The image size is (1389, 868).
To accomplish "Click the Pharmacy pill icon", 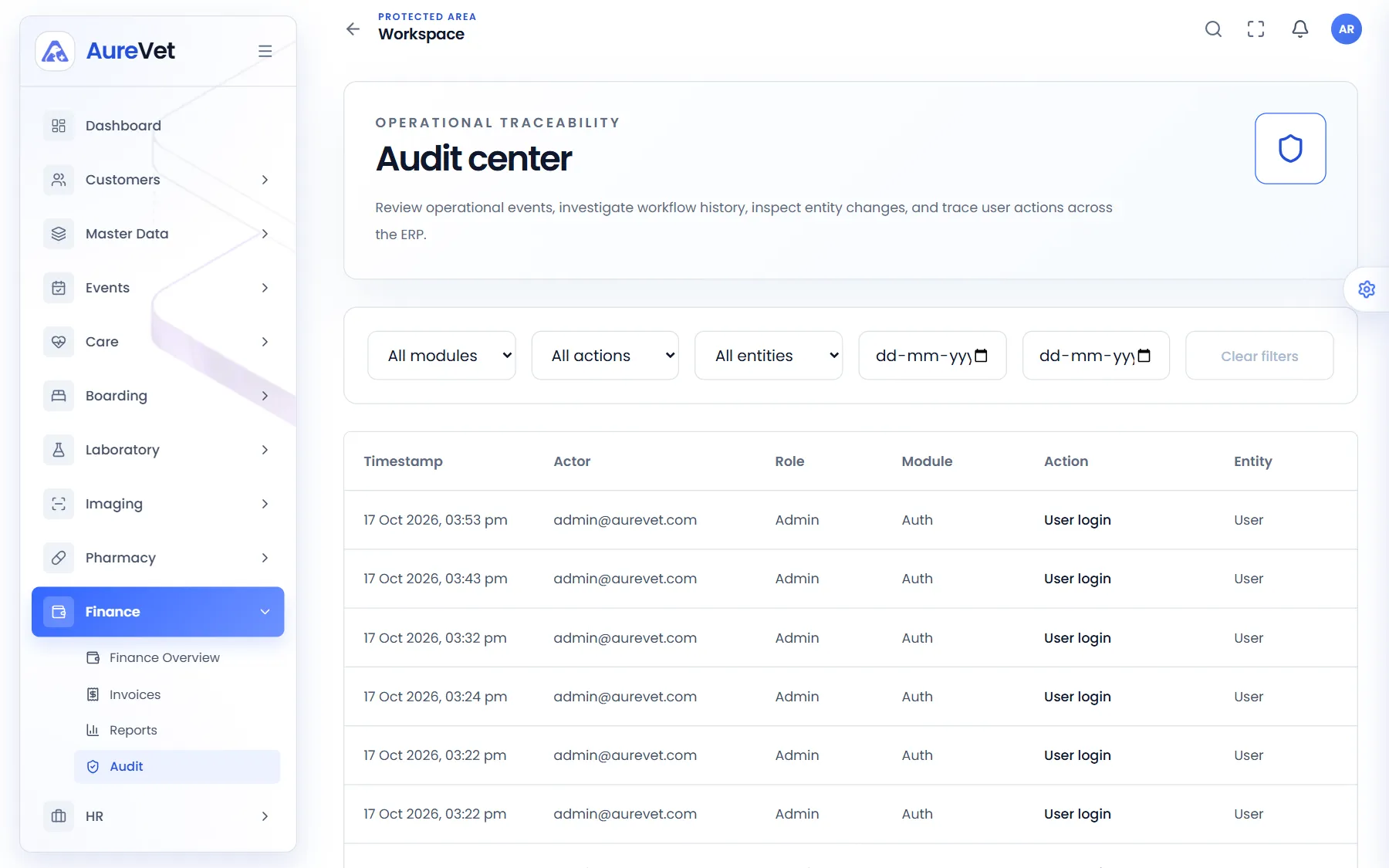I will [x=59, y=558].
